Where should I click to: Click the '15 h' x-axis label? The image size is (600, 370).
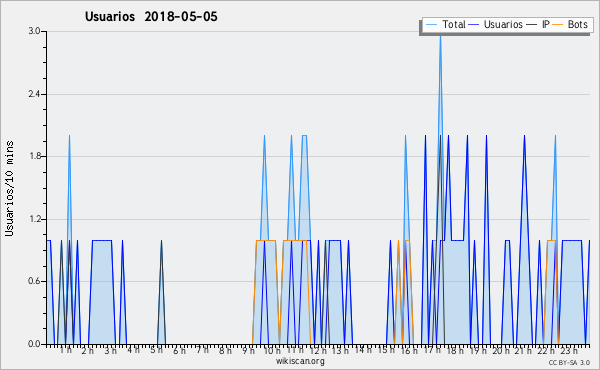click(x=386, y=350)
